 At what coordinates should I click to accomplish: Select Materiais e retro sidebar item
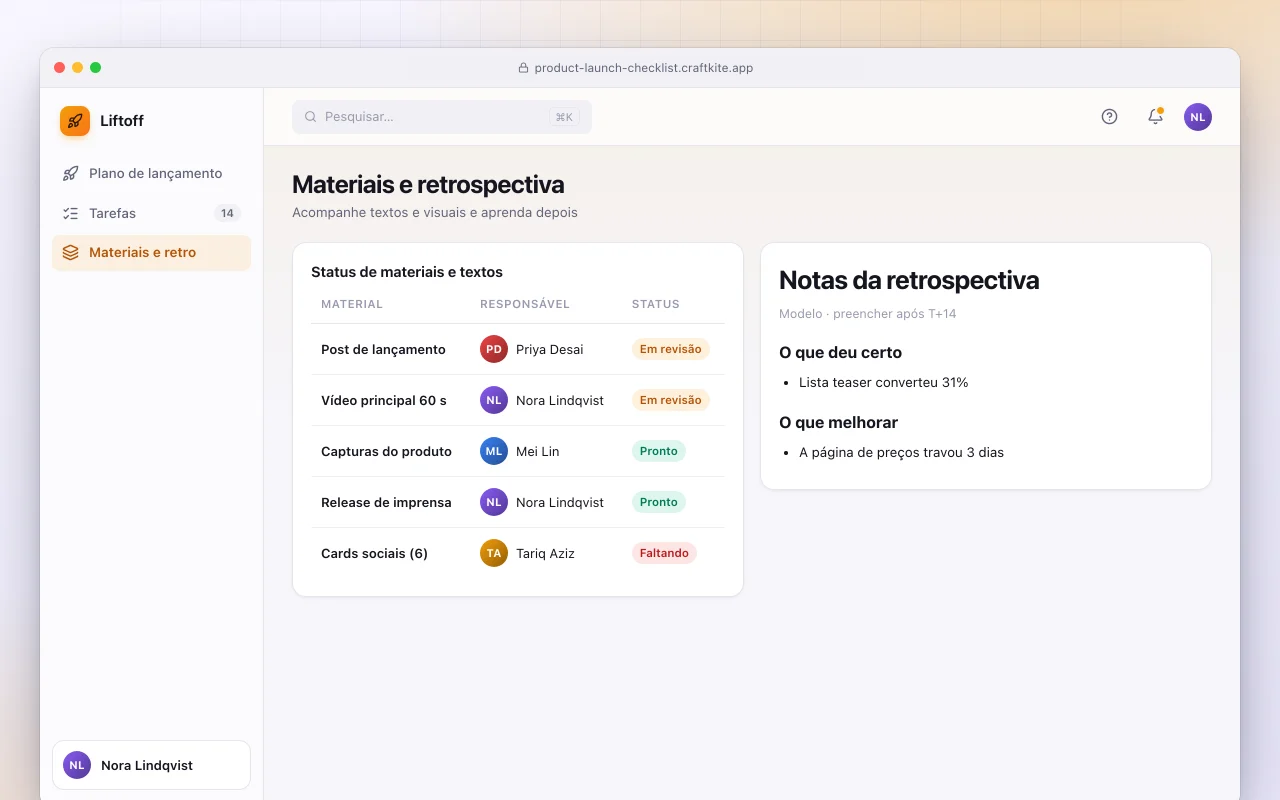click(x=151, y=253)
